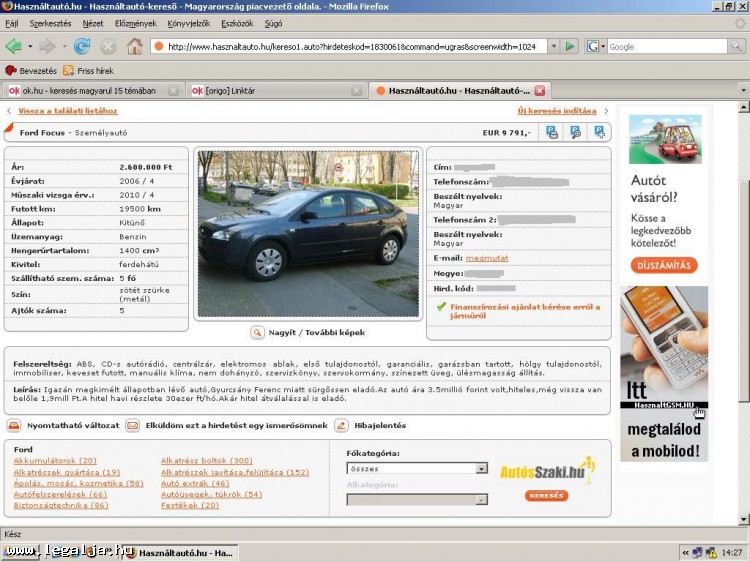Close the Használtautó.hu browser tab
This screenshot has width=750, height=562.
[x=540, y=90]
